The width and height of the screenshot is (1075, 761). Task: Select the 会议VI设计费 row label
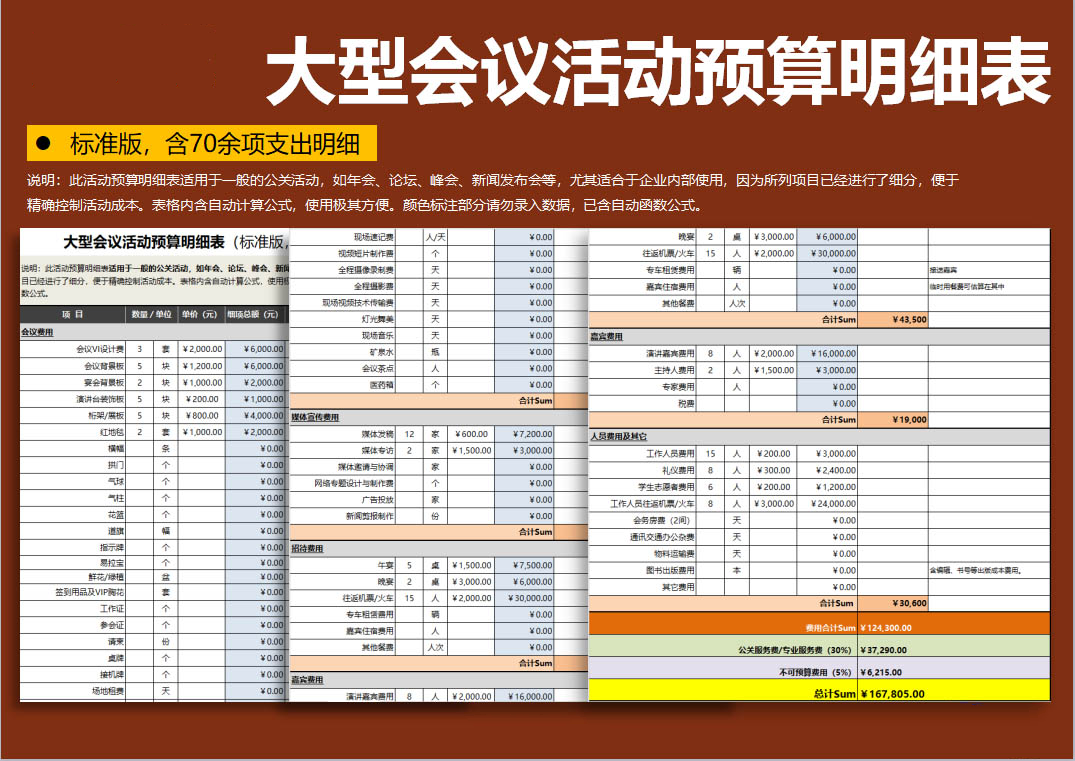(x=99, y=349)
